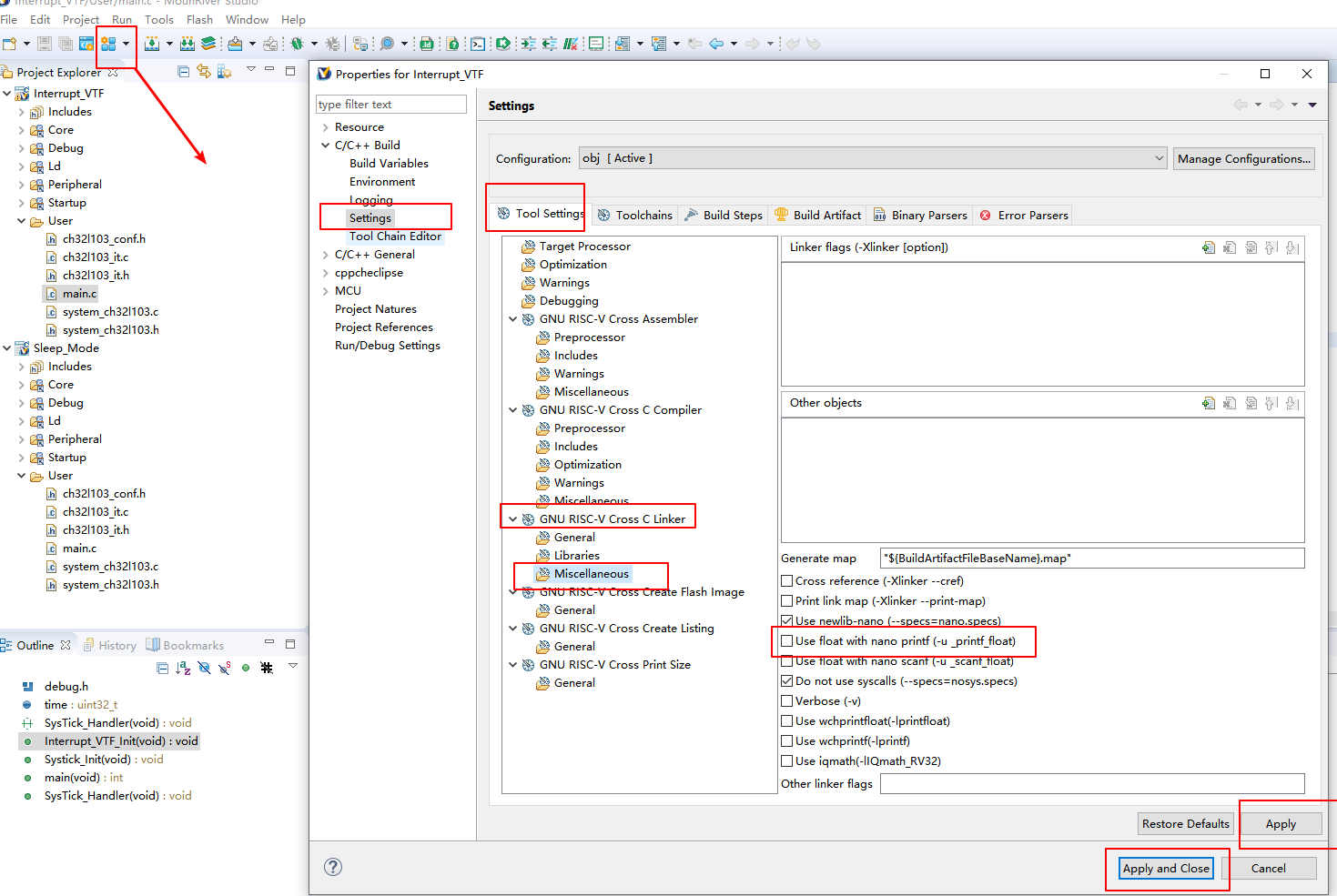Click the Other linker flags field
1337x896 pixels.
click(x=1092, y=783)
